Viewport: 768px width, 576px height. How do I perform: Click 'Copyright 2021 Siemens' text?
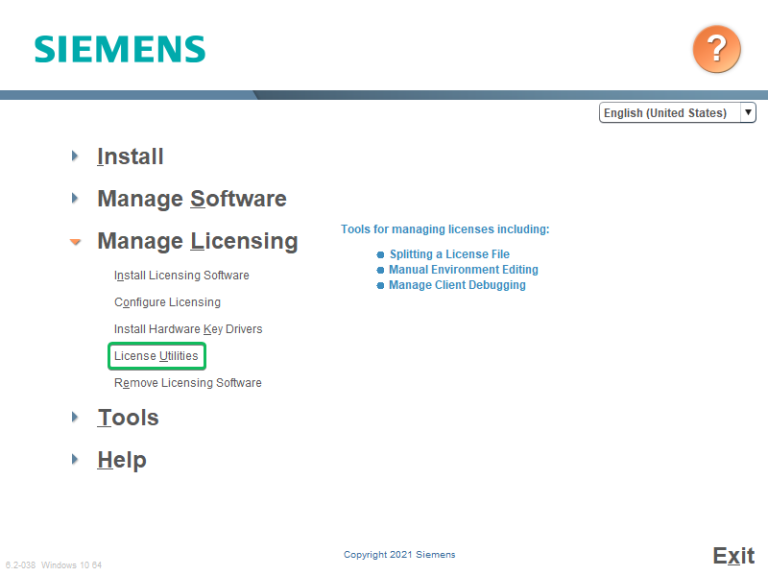pyautogui.click(x=399, y=554)
